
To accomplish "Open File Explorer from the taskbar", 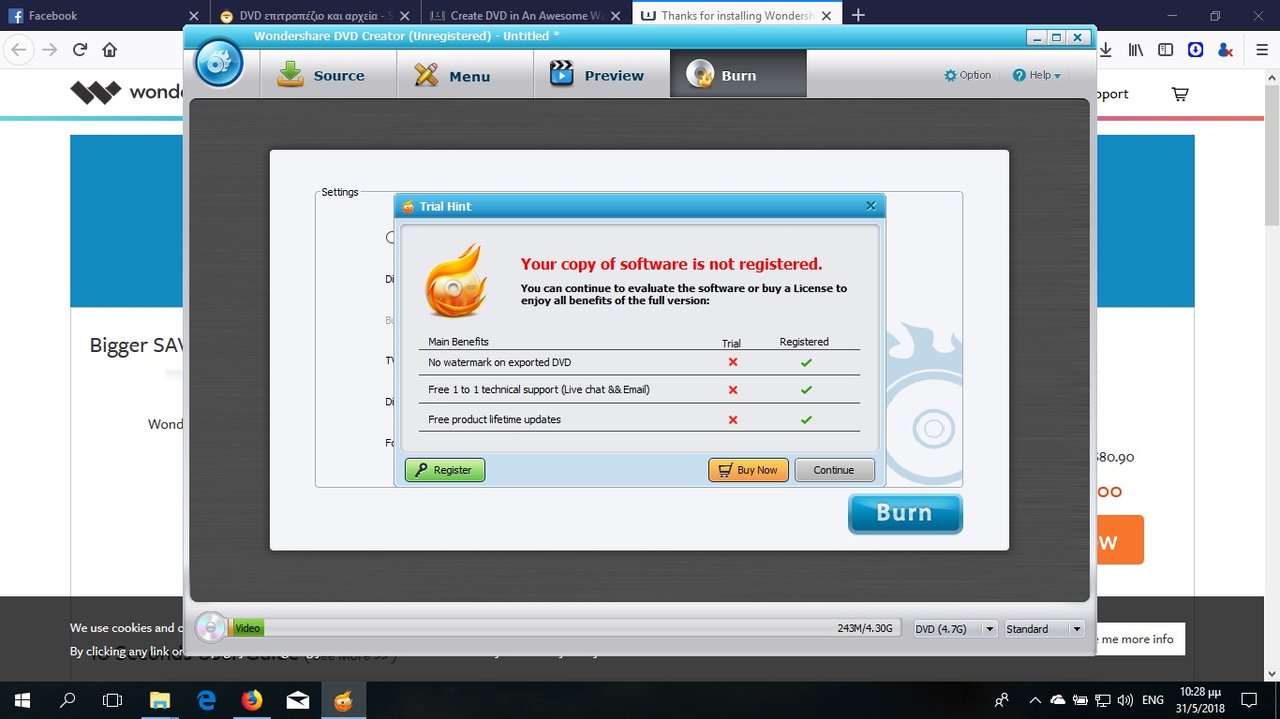I will [160, 700].
